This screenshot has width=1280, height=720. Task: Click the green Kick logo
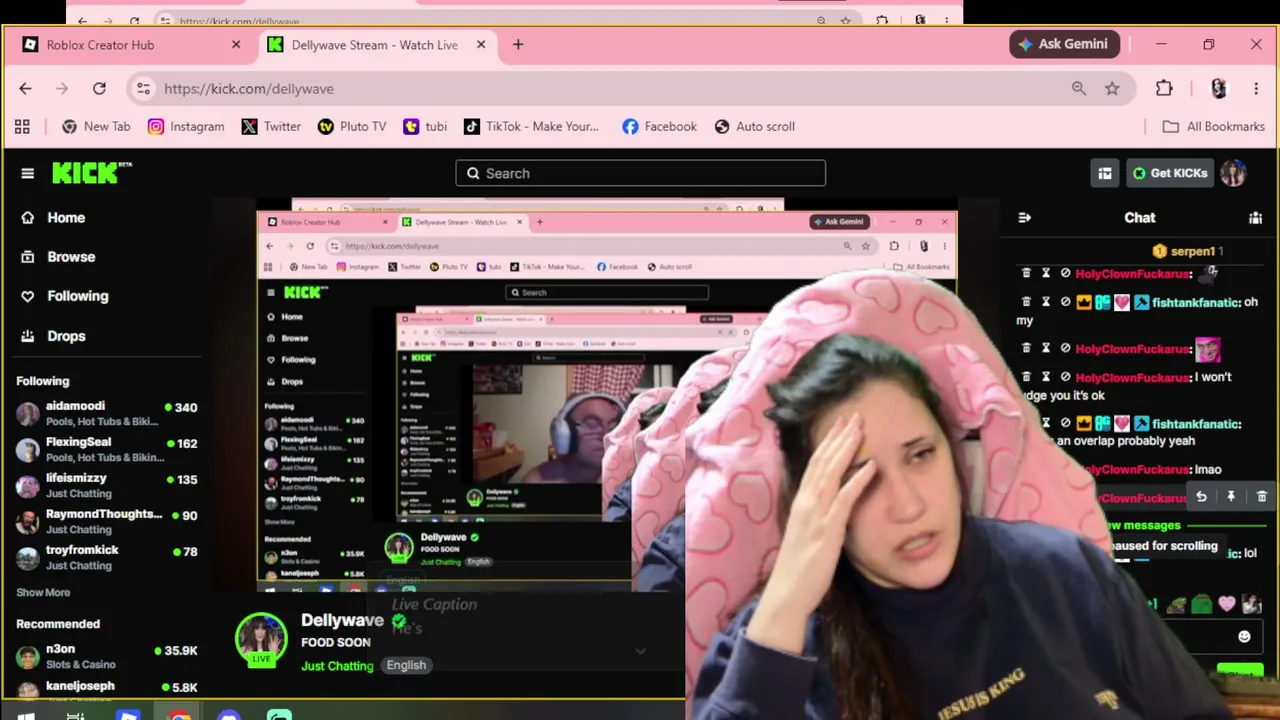[91, 172]
